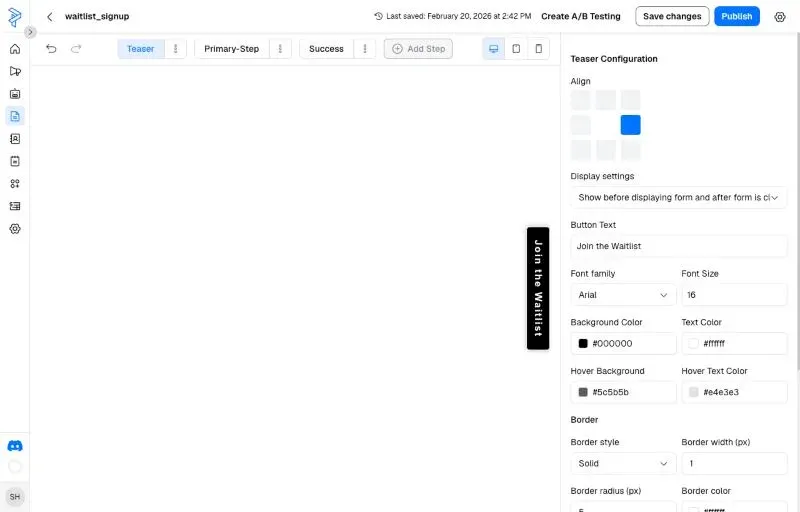Screen dimensions: 800x512
Task: Select tablet preview mode
Action: click(x=516, y=49)
